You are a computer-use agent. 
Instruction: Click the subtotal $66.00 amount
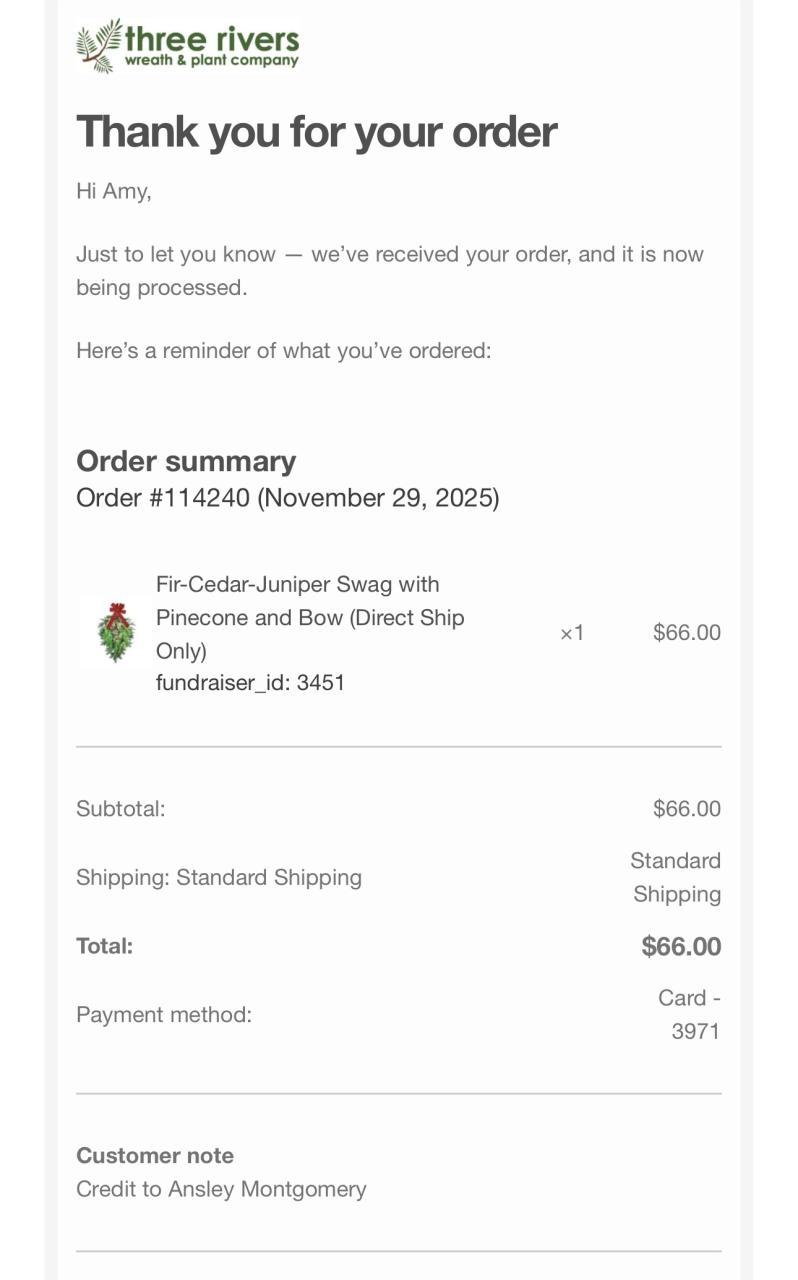click(x=686, y=808)
